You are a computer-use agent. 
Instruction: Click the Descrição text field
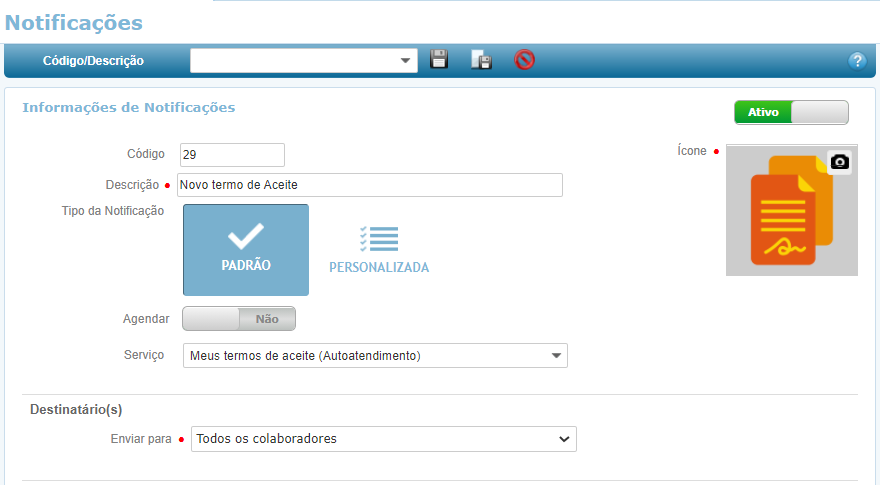click(x=369, y=185)
